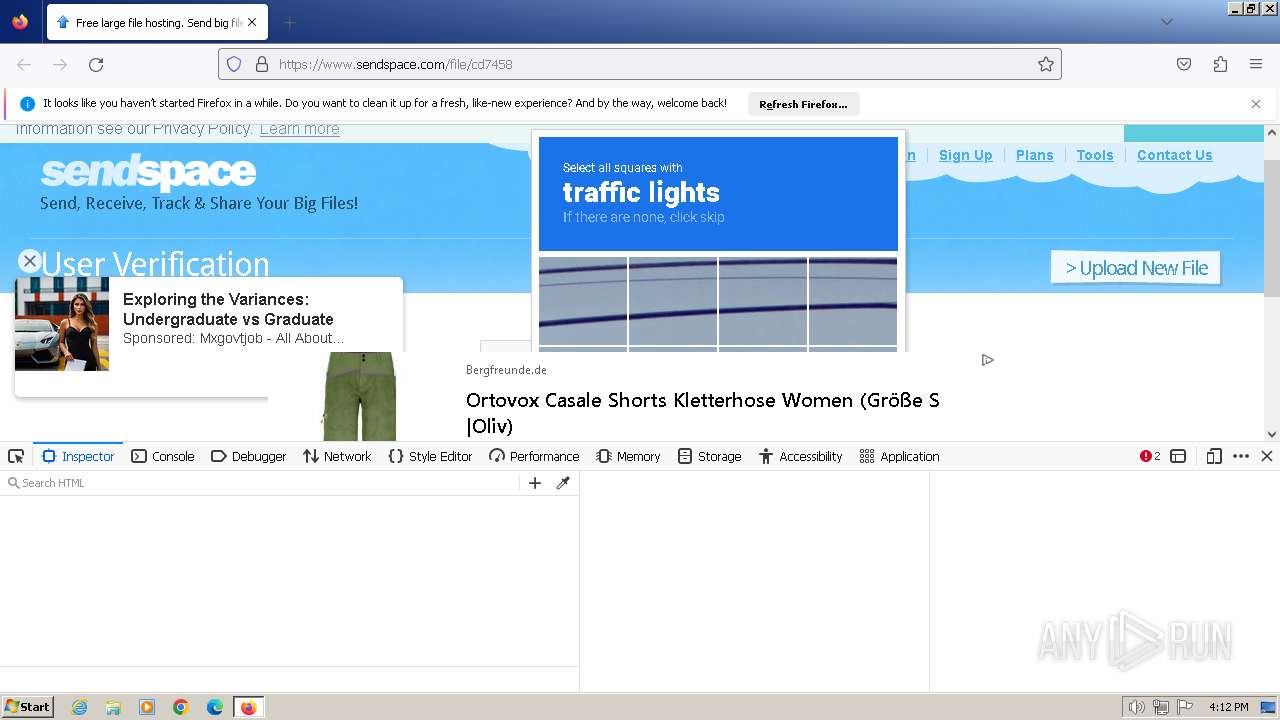The width and height of the screenshot is (1280, 720).
Task: Launch Internet Explorer from the taskbar
Action: click(79, 707)
